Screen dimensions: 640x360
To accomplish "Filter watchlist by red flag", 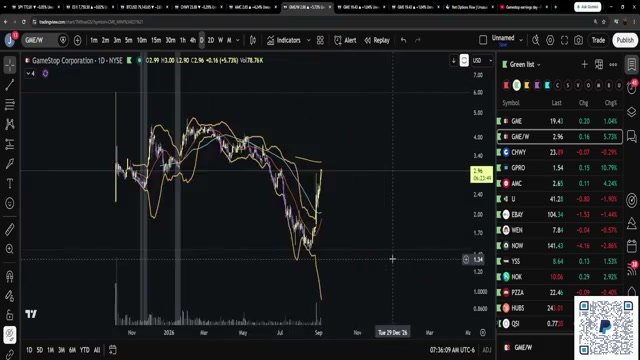I will click(506, 85).
